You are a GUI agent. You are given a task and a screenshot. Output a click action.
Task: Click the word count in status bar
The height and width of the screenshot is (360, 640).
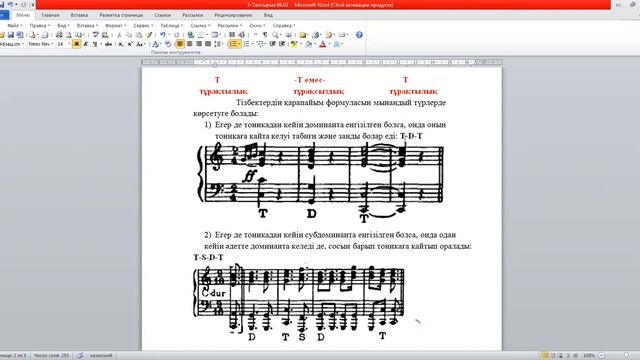[x=51, y=356]
